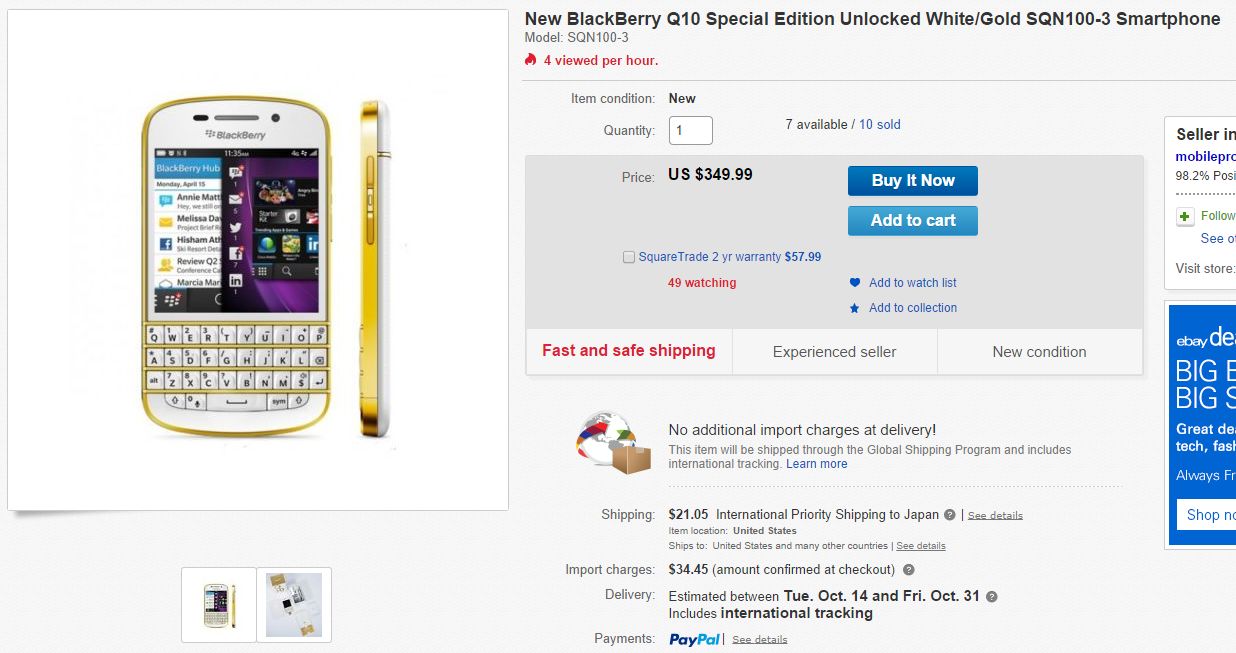The height and width of the screenshot is (653, 1236).
Task: Click the Quantity input field
Action: (x=690, y=130)
